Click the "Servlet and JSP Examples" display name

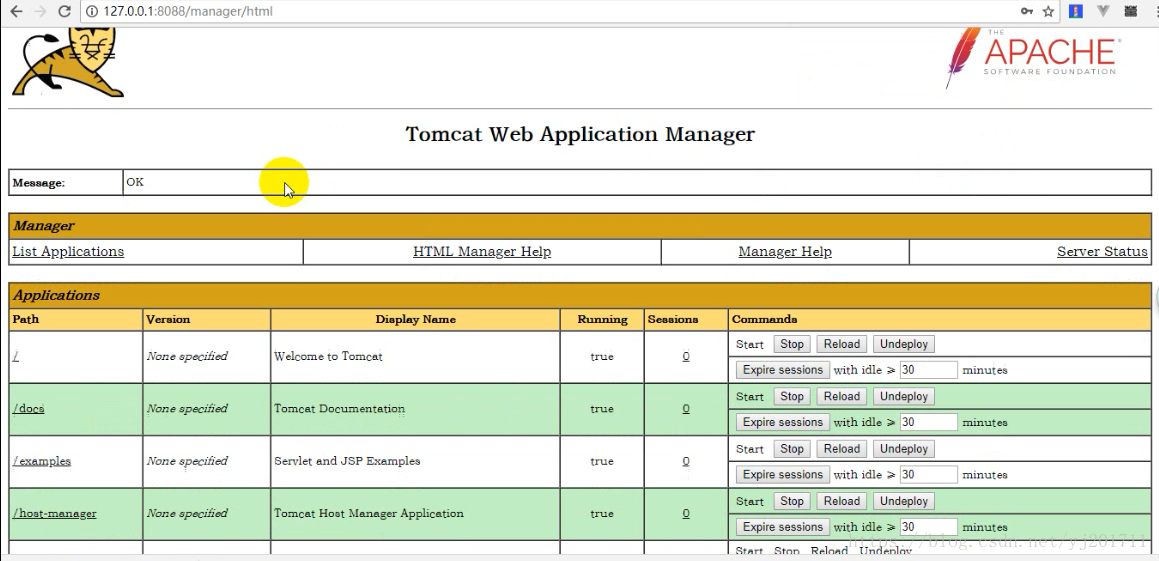[x=347, y=461]
